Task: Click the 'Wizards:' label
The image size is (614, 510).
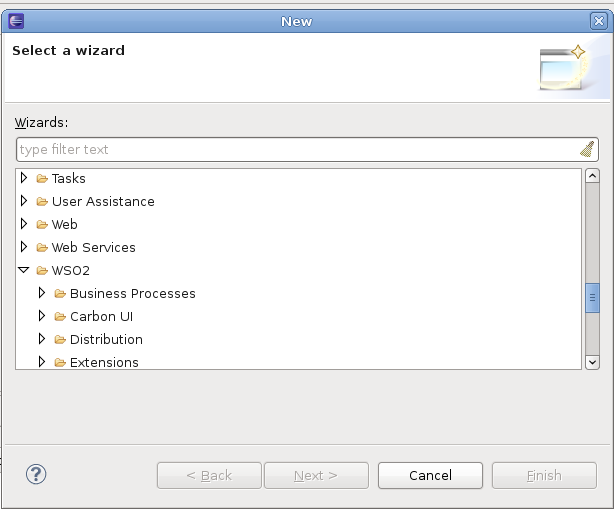Action: point(42,123)
